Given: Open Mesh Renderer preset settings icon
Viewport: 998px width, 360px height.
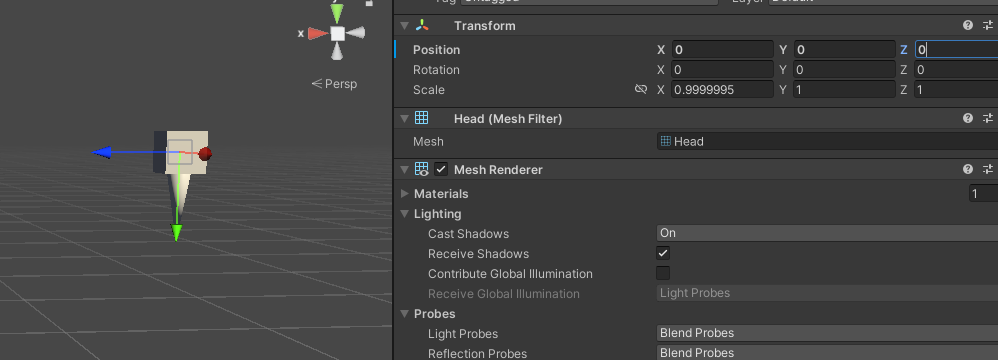Looking at the screenshot, I should (x=988, y=169).
